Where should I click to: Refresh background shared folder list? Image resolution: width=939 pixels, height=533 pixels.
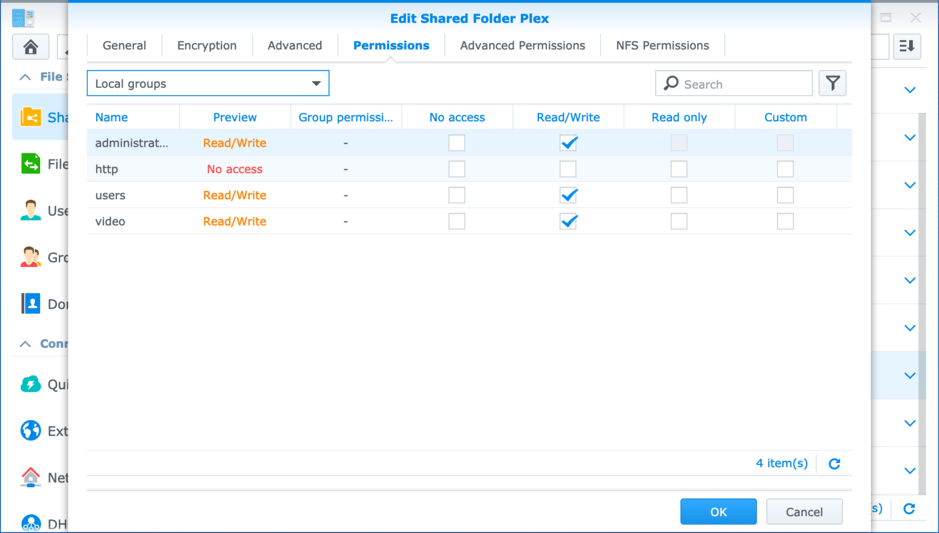tap(909, 508)
